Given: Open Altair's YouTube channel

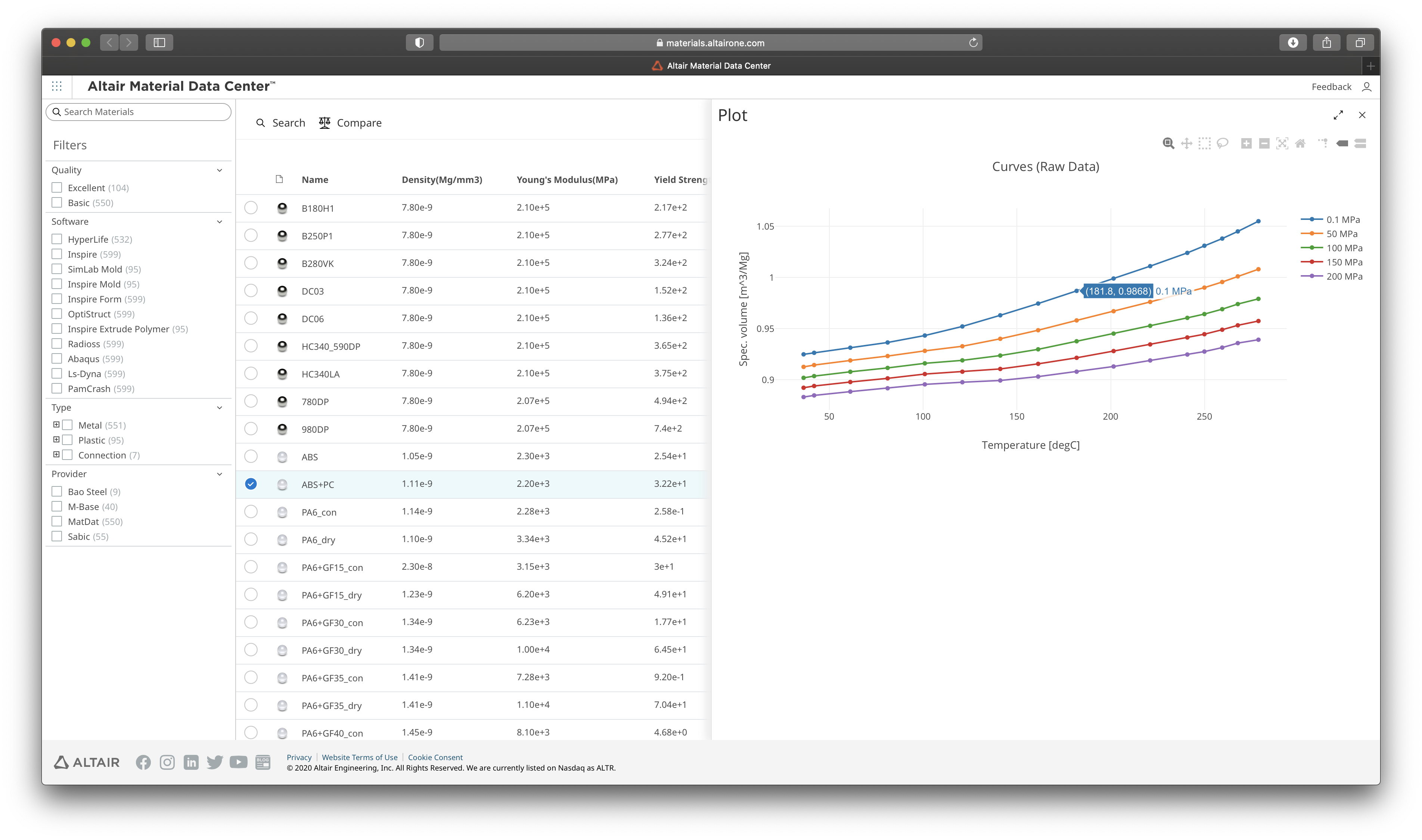Looking at the screenshot, I should [238, 762].
